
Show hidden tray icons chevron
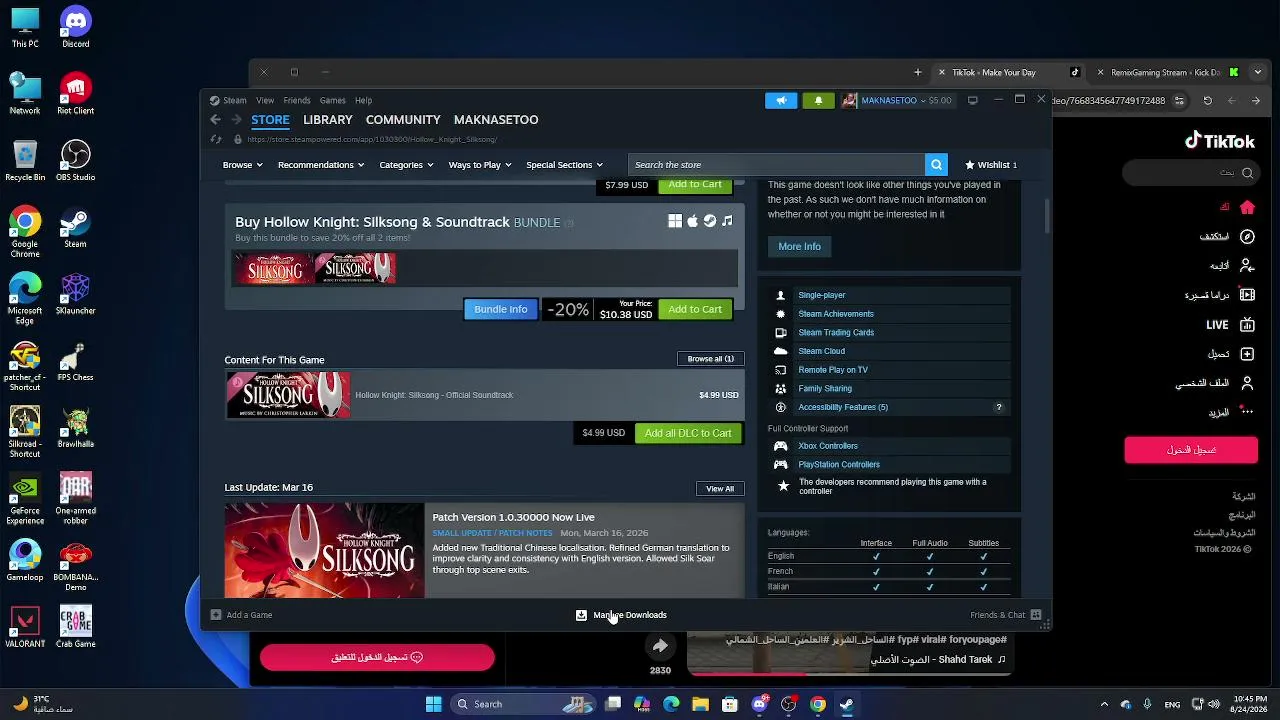pyautogui.click(x=1104, y=704)
